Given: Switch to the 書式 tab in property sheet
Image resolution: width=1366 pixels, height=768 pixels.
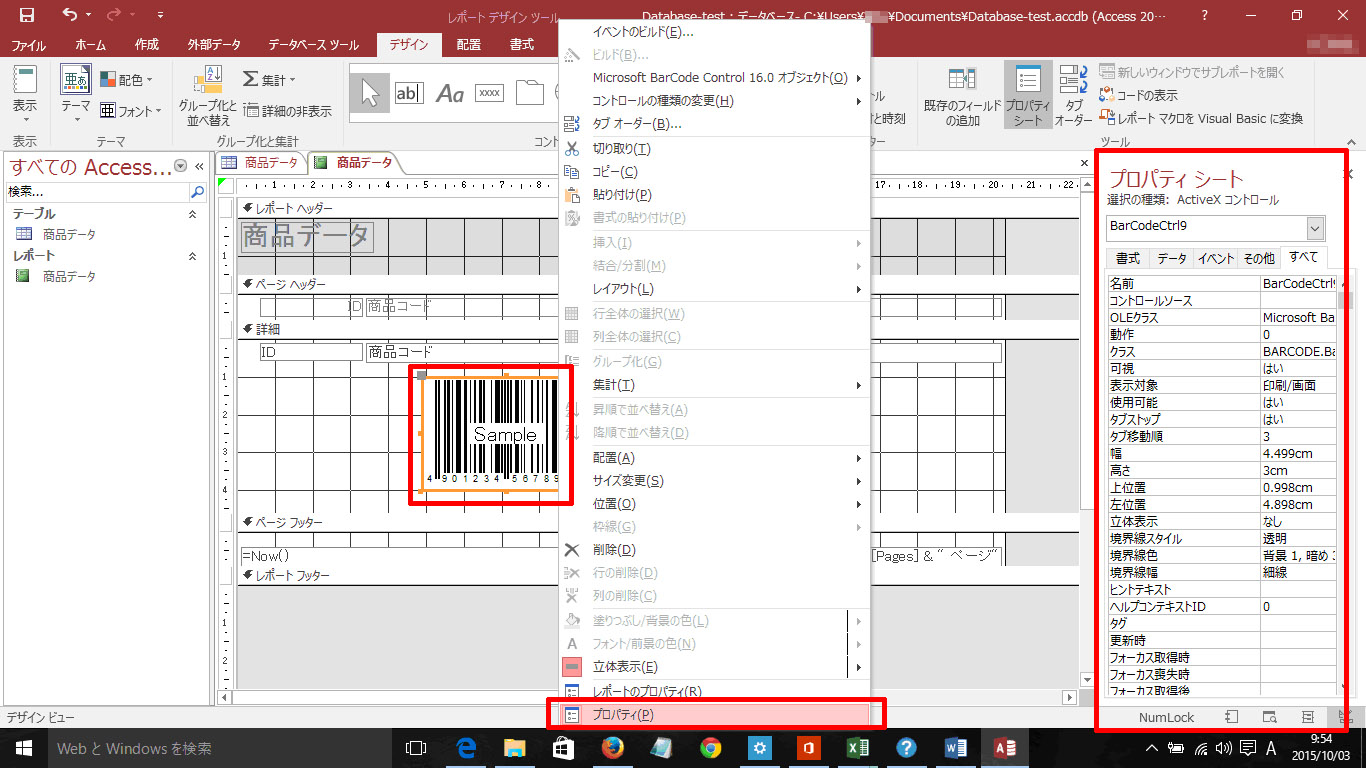Looking at the screenshot, I should tap(1128, 258).
